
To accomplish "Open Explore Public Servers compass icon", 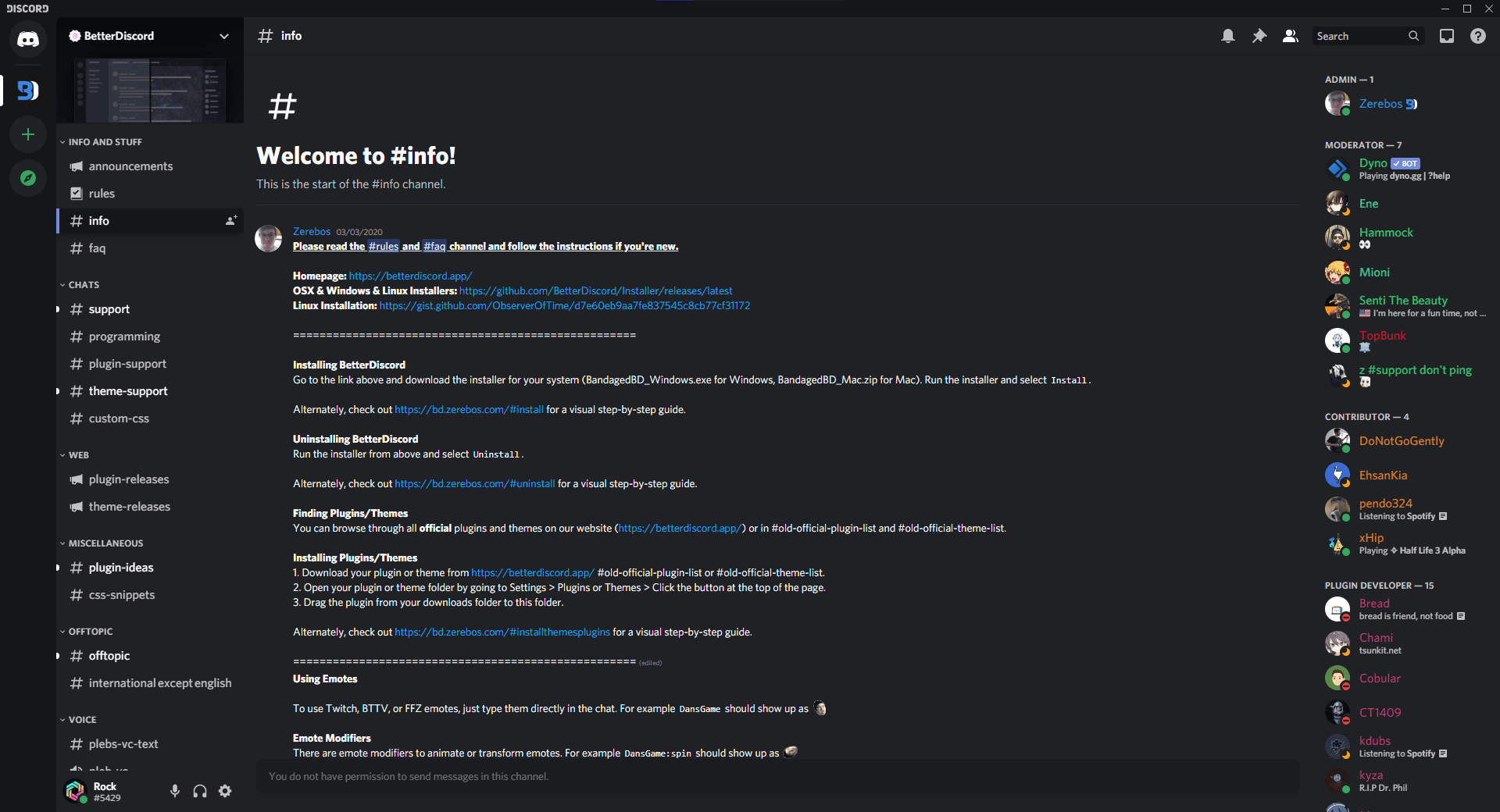I will (28, 178).
